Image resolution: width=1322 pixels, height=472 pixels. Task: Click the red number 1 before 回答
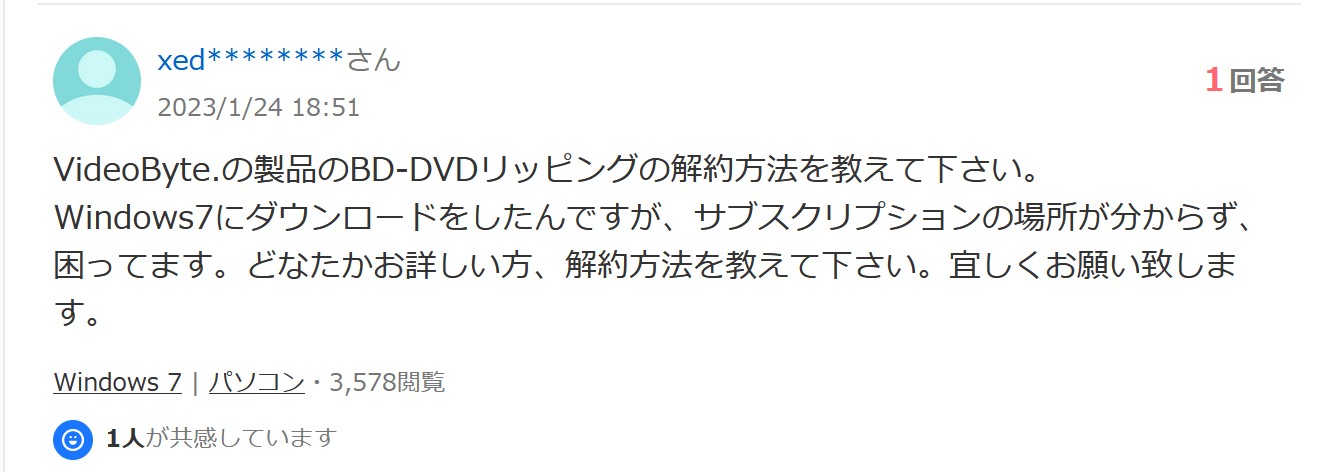(1214, 81)
